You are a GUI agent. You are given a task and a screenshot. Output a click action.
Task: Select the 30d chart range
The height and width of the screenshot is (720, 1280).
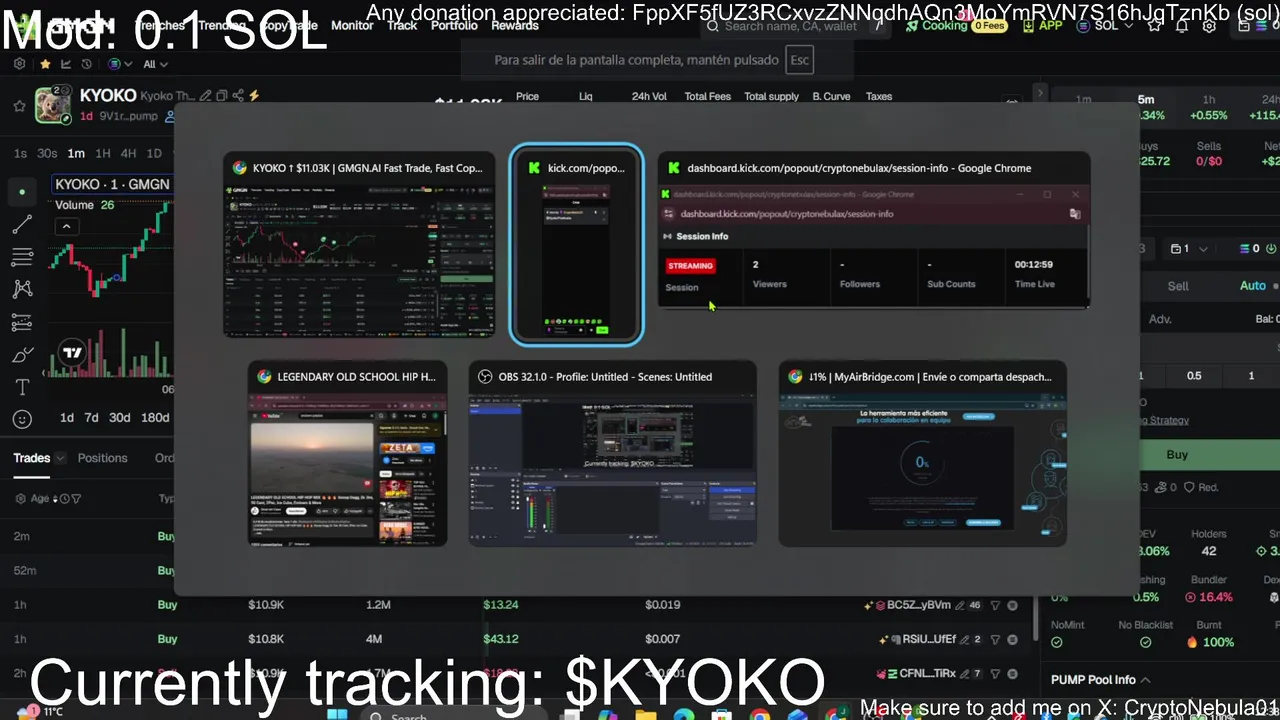point(120,417)
